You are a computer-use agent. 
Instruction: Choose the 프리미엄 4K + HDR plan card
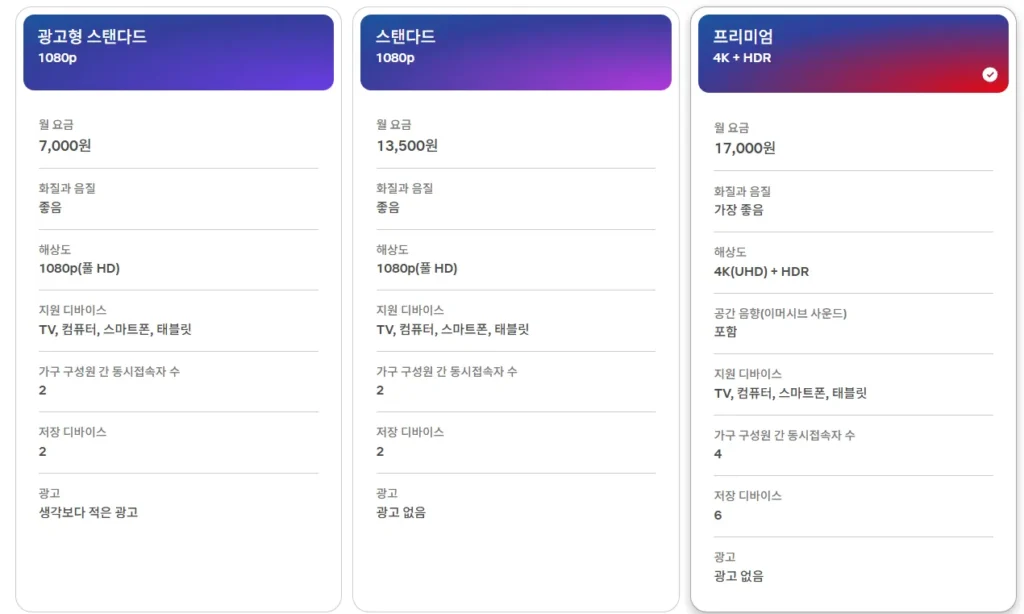point(852,300)
